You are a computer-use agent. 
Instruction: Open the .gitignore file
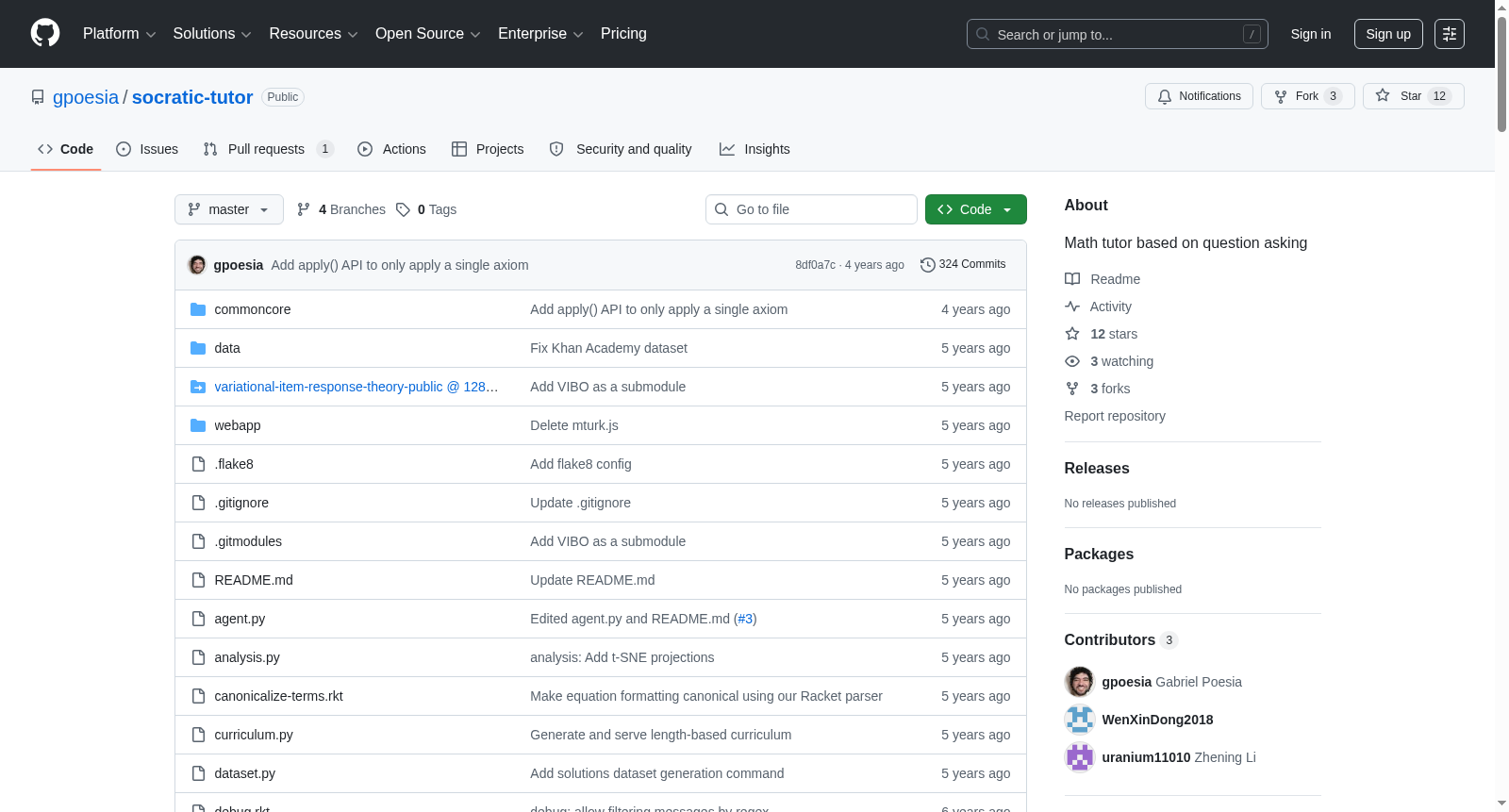[241, 503]
